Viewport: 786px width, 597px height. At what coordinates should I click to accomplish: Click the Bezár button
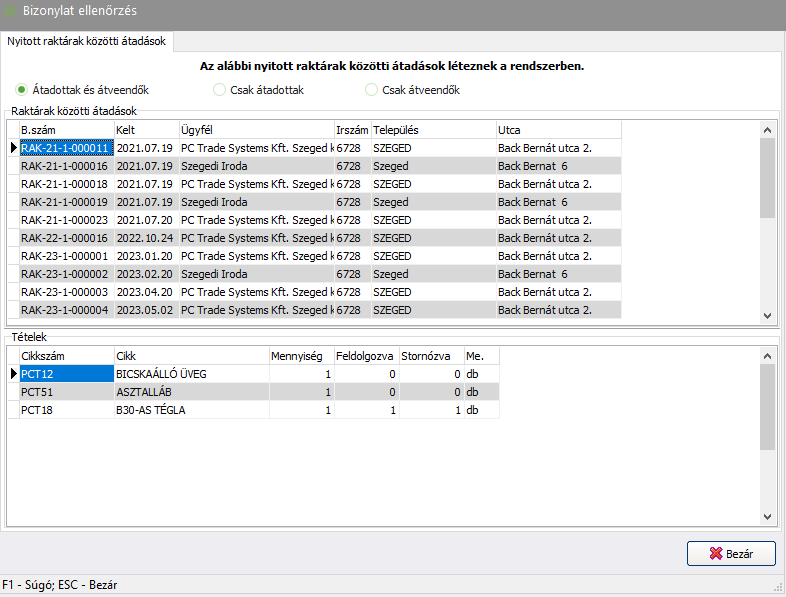pyautogui.click(x=731, y=553)
